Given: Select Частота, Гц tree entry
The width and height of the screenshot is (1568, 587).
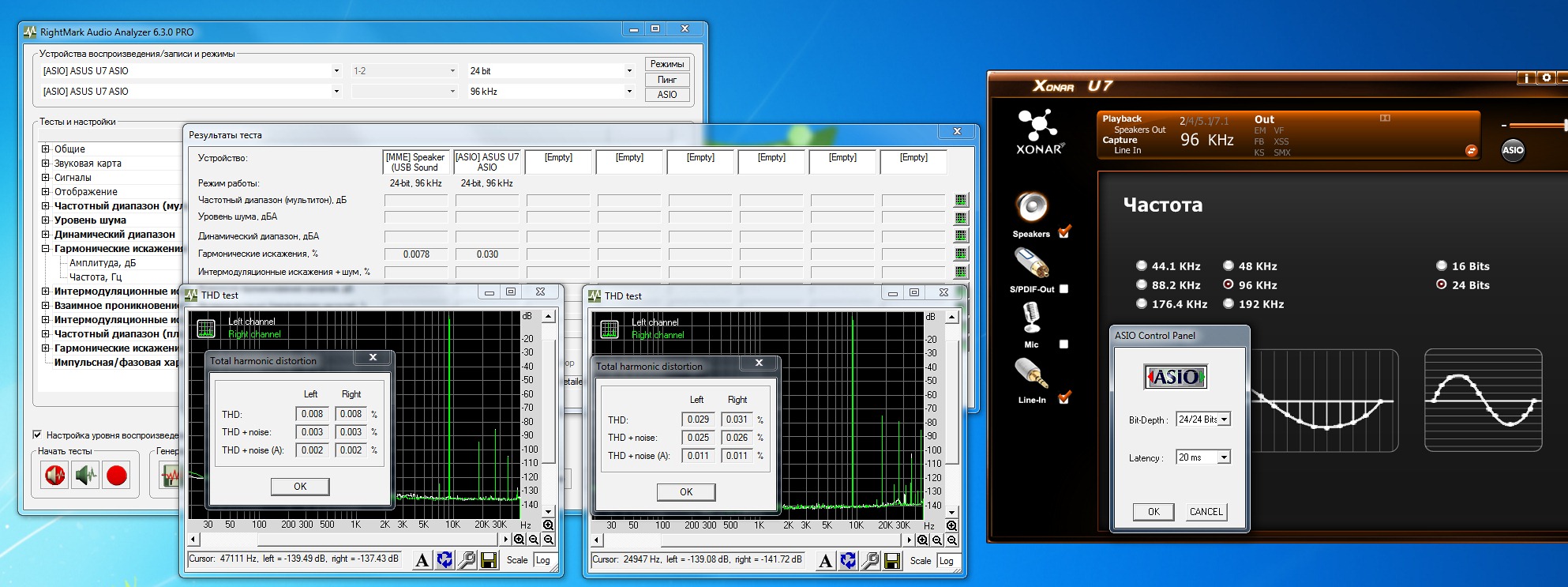Looking at the screenshot, I should [95, 277].
